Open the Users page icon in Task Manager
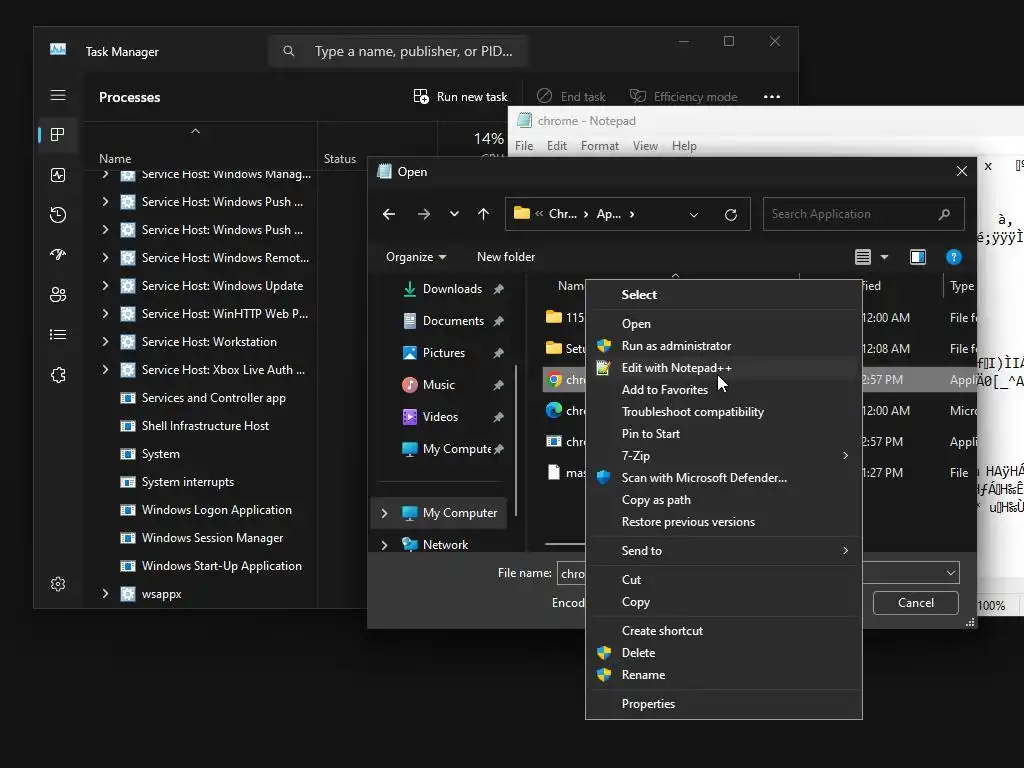 click(x=57, y=295)
